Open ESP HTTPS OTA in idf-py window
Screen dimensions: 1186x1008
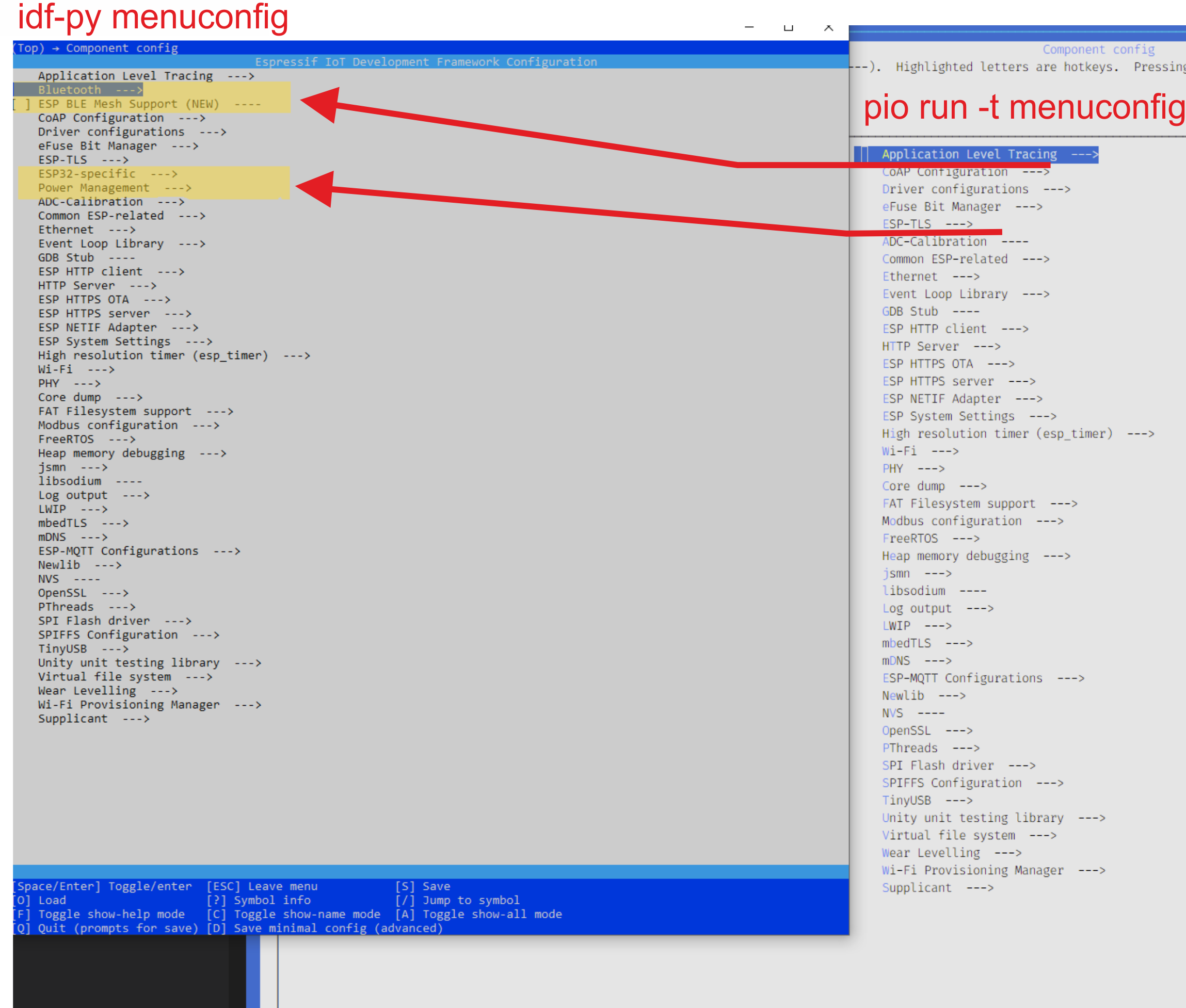pyautogui.click(x=104, y=299)
